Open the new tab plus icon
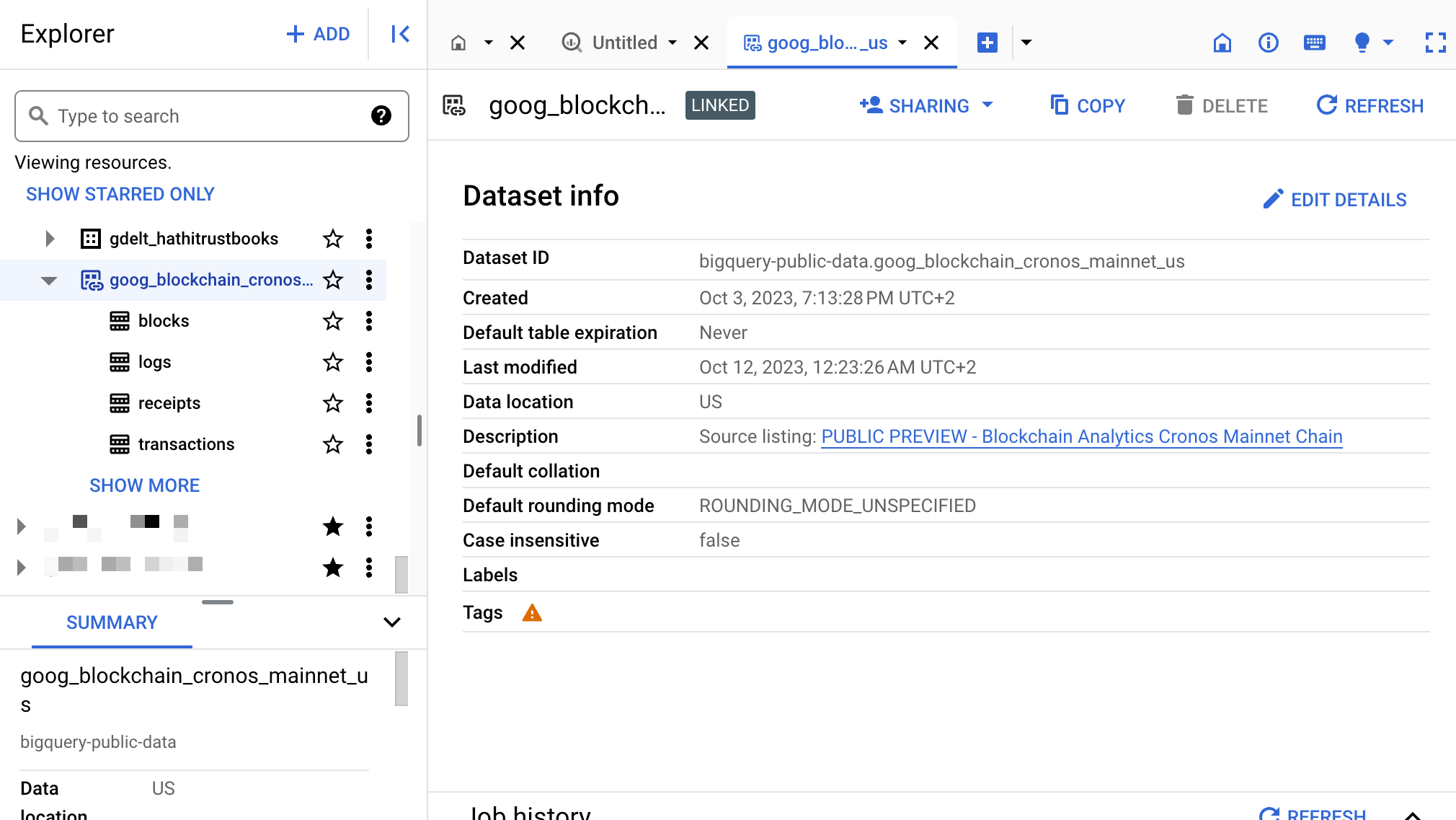The image size is (1456, 820). pos(987,43)
